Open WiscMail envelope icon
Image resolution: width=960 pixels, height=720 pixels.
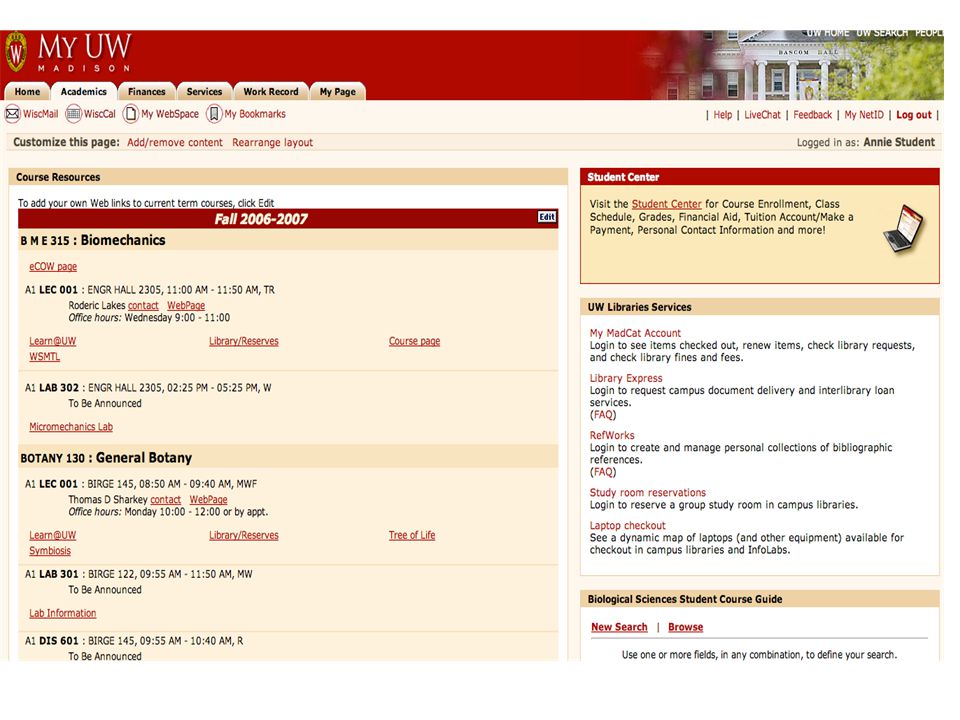click(12, 114)
